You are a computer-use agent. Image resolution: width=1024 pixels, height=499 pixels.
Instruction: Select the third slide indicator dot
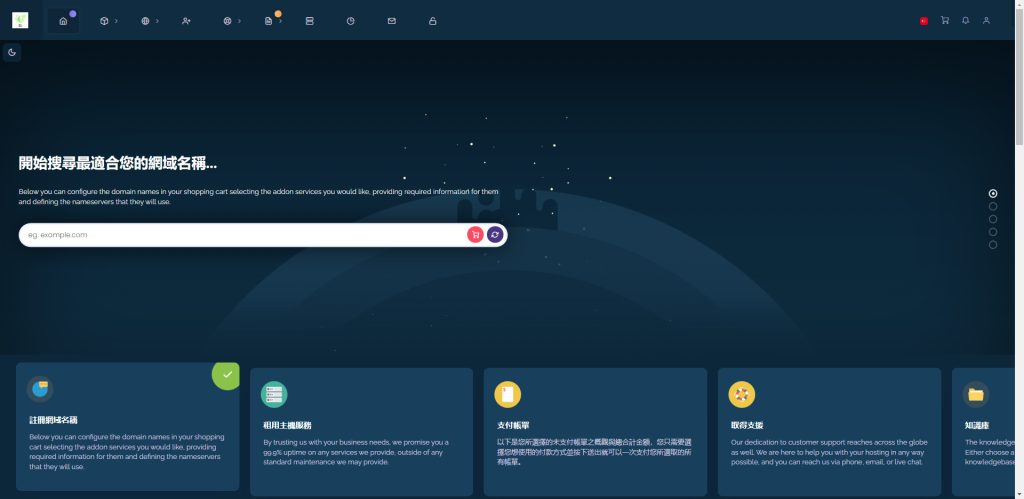993,219
